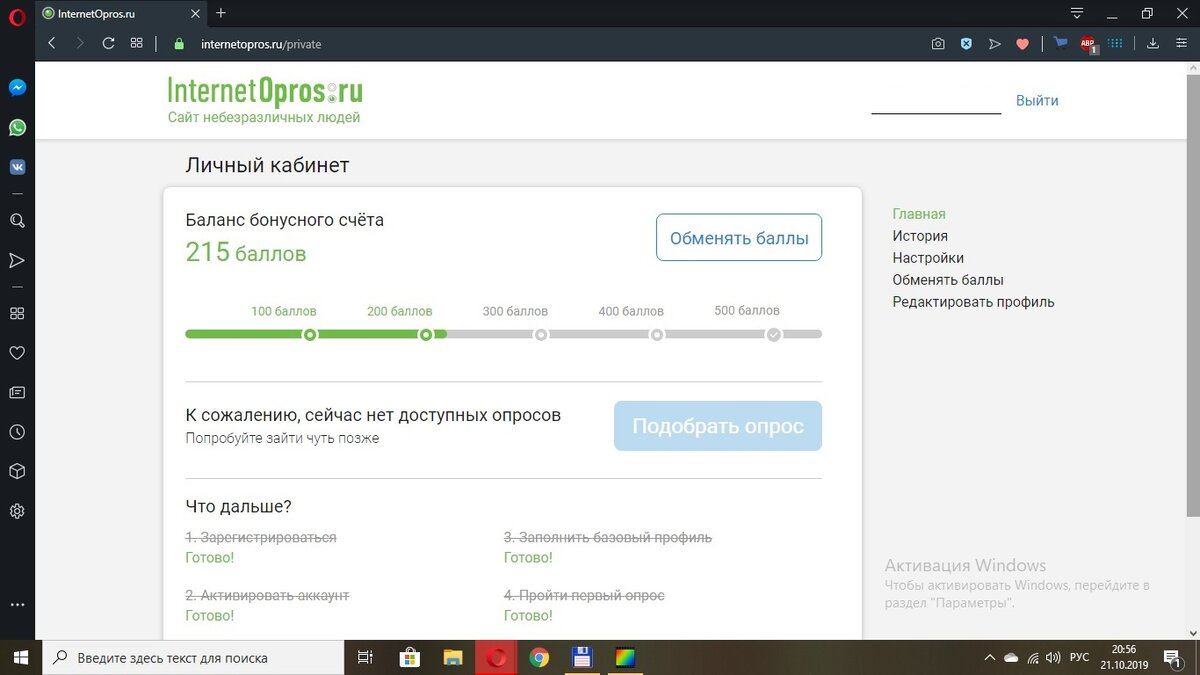Open browsing history clock icon in sidebar
The height and width of the screenshot is (675, 1200).
[x=16, y=432]
